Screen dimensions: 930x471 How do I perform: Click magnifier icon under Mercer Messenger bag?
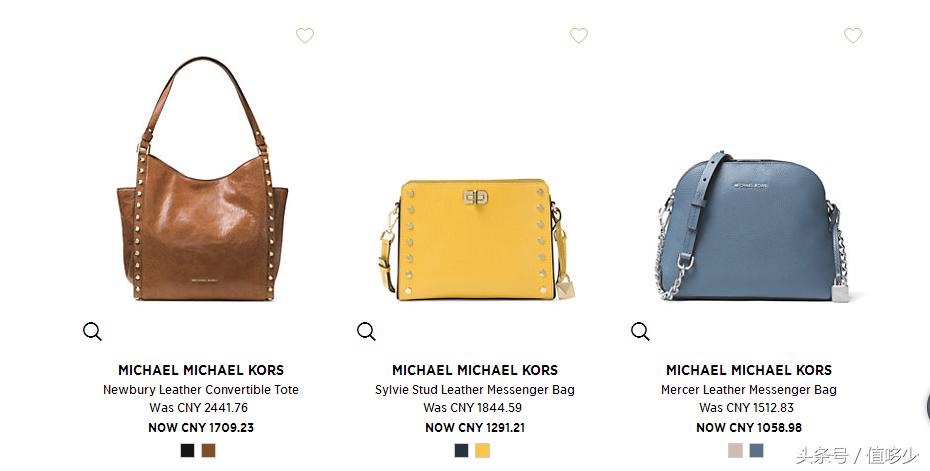coord(640,331)
